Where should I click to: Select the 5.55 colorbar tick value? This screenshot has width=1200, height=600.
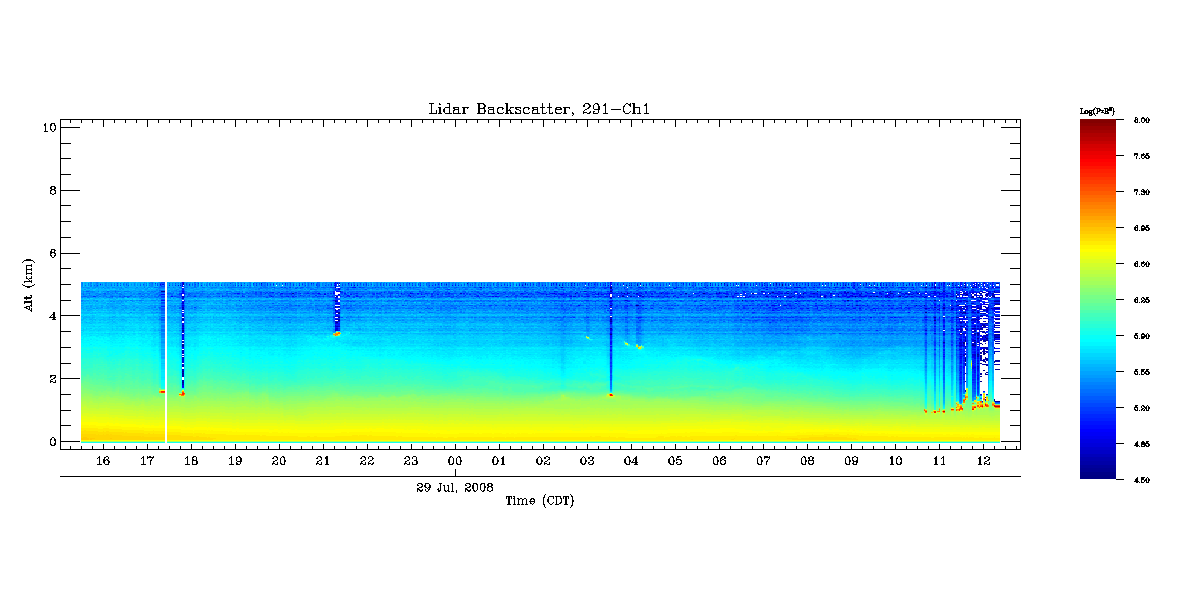(1142, 372)
